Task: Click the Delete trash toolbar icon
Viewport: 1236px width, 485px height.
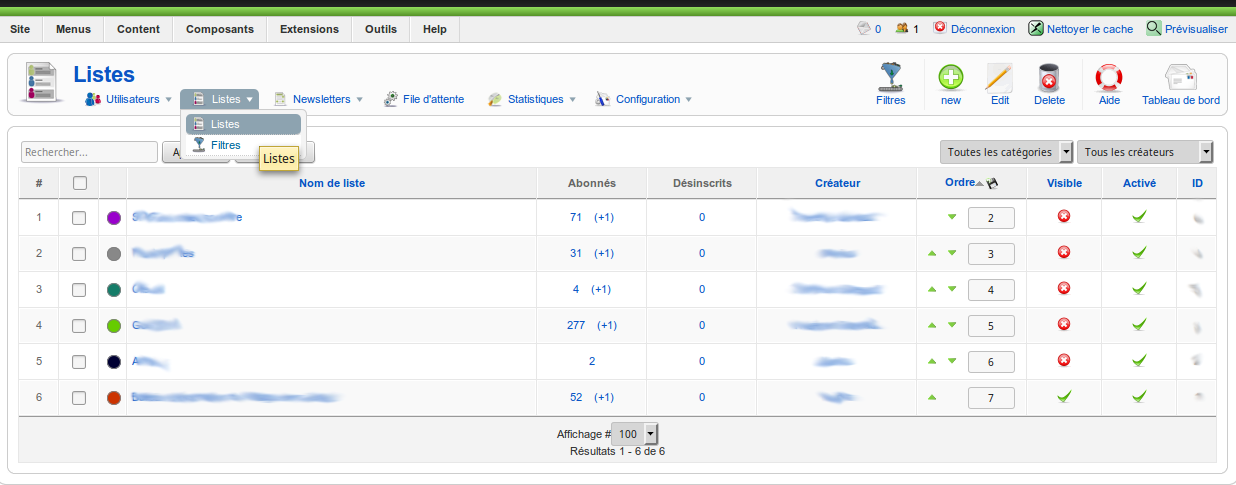Action: (x=1049, y=77)
